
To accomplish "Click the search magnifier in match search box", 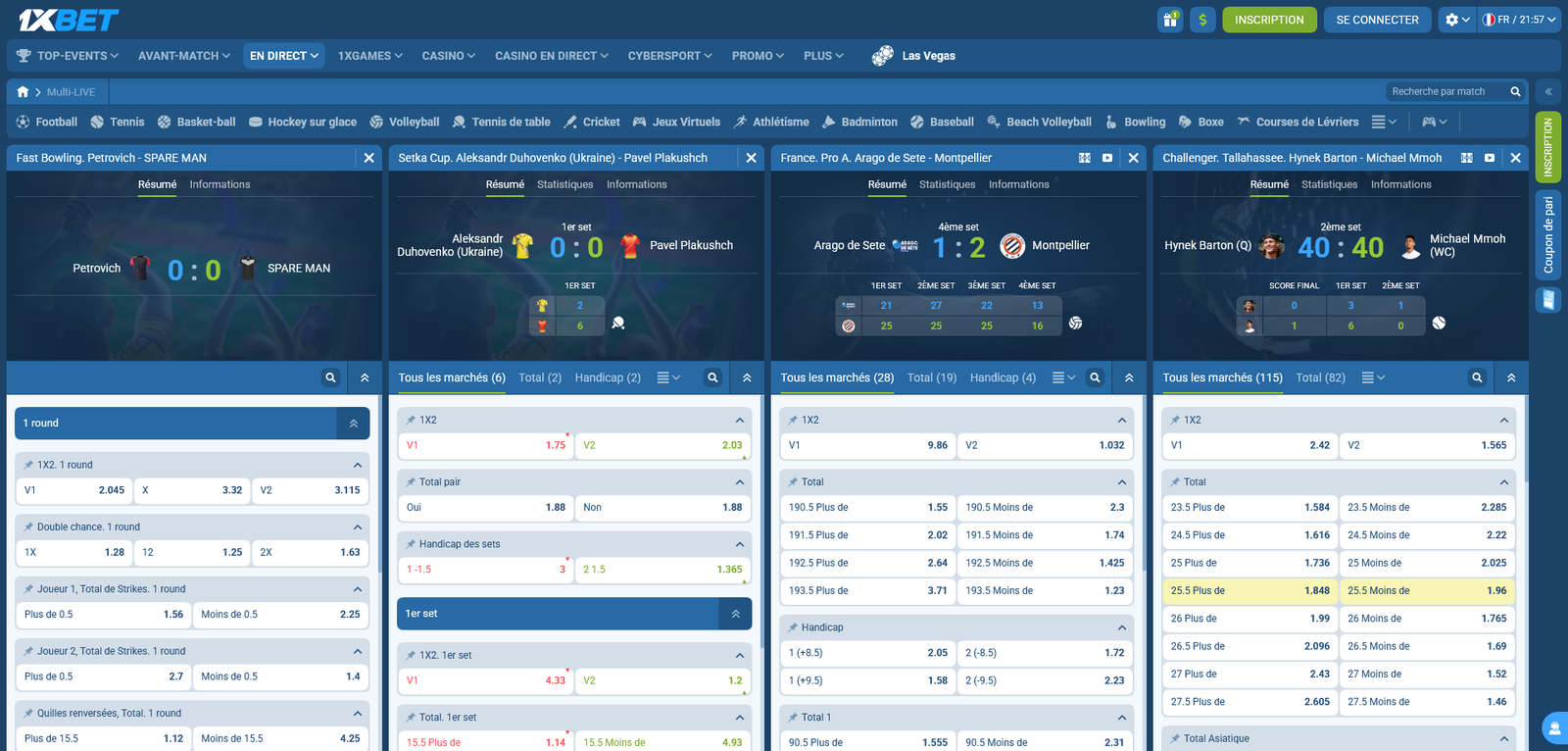I will click(x=1515, y=92).
